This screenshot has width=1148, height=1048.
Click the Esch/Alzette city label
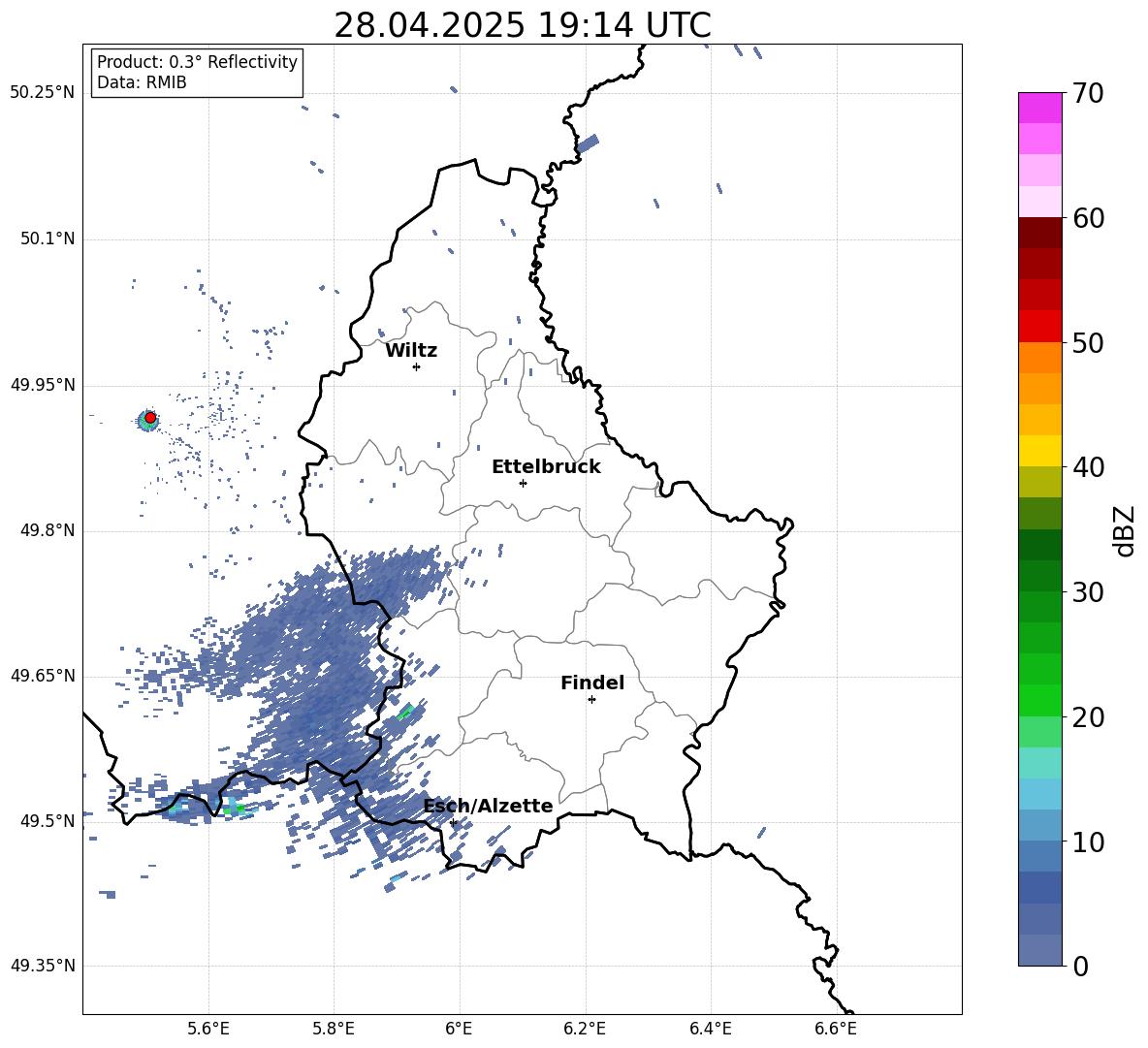point(489,806)
